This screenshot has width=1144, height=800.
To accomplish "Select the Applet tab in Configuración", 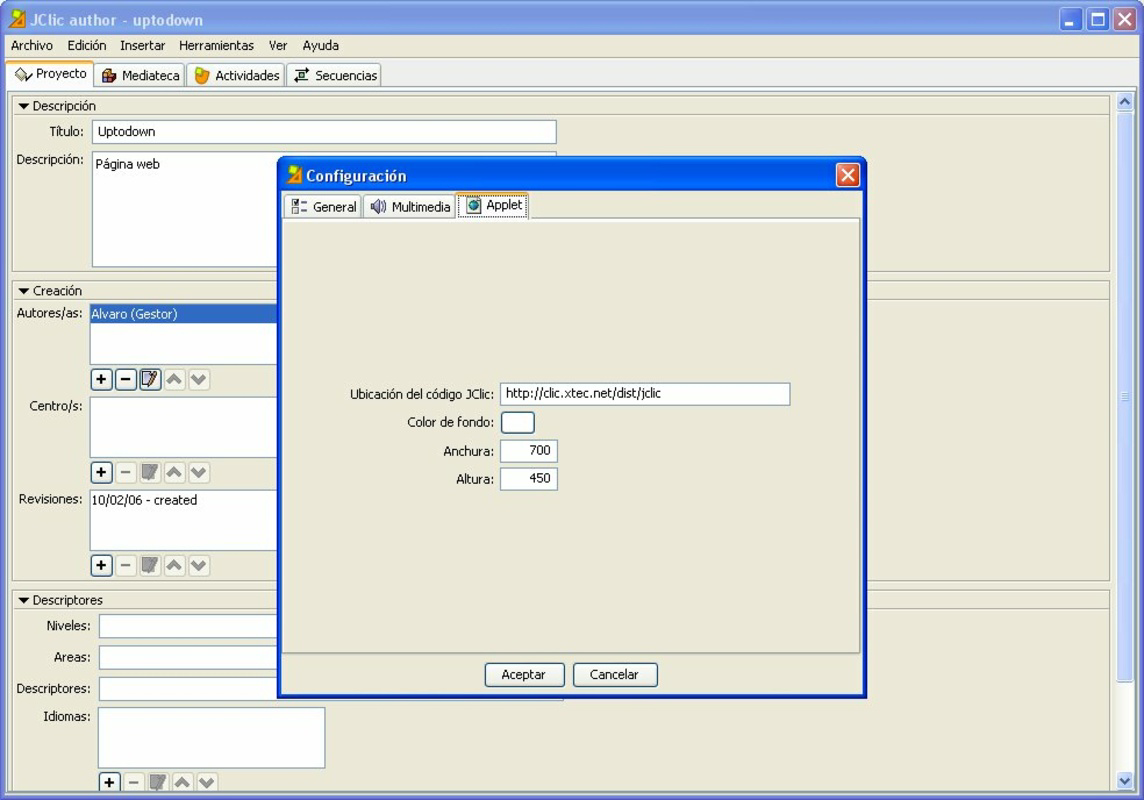I will click(x=494, y=206).
